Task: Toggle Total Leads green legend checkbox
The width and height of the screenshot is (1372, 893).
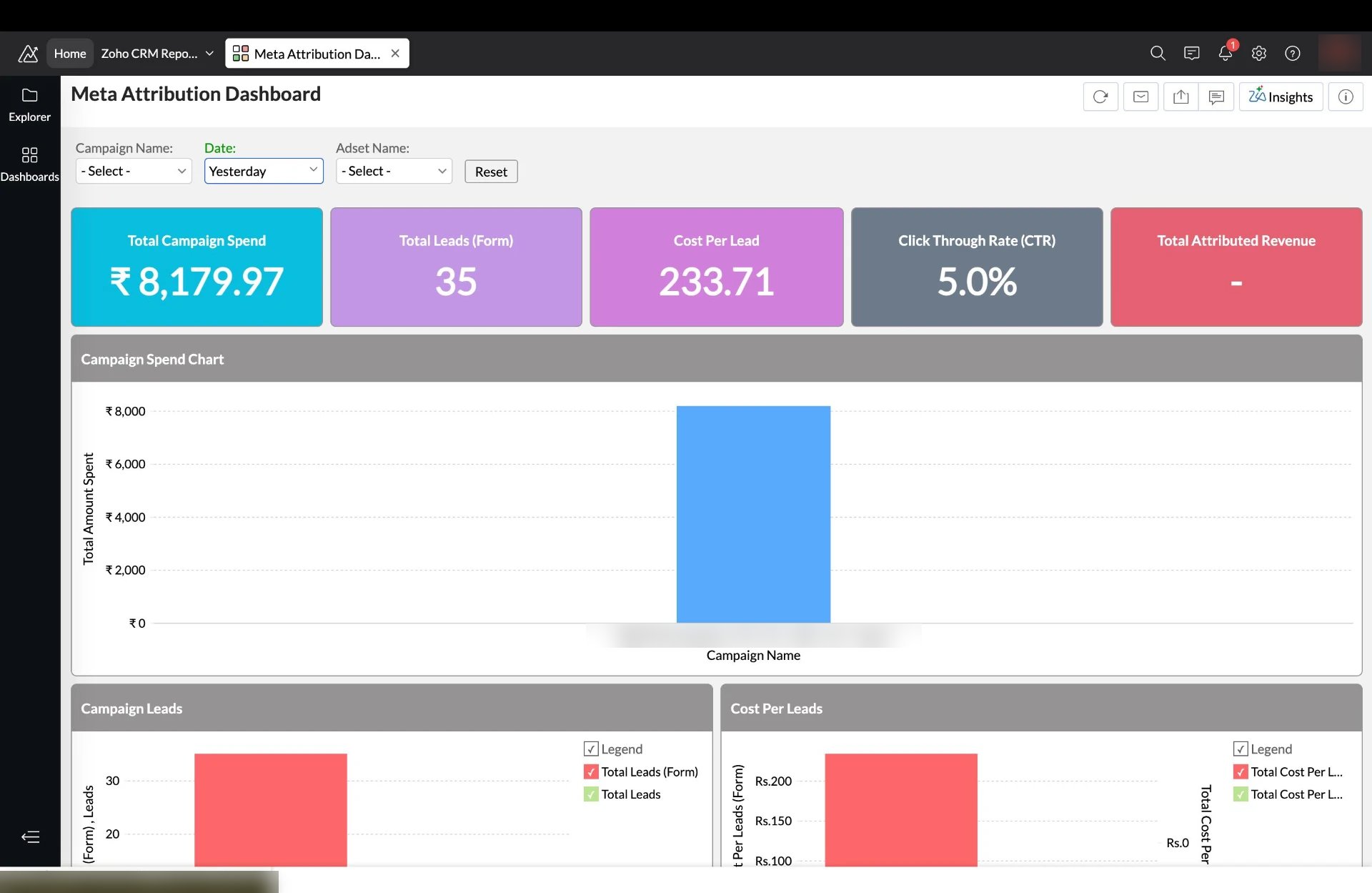Action: point(591,794)
